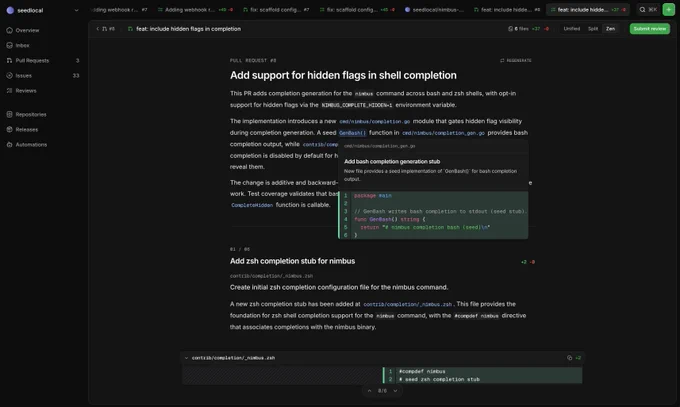
Task: Click the cmd/nimbus/completion.go file link
Action: pyautogui.click(x=374, y=121)
